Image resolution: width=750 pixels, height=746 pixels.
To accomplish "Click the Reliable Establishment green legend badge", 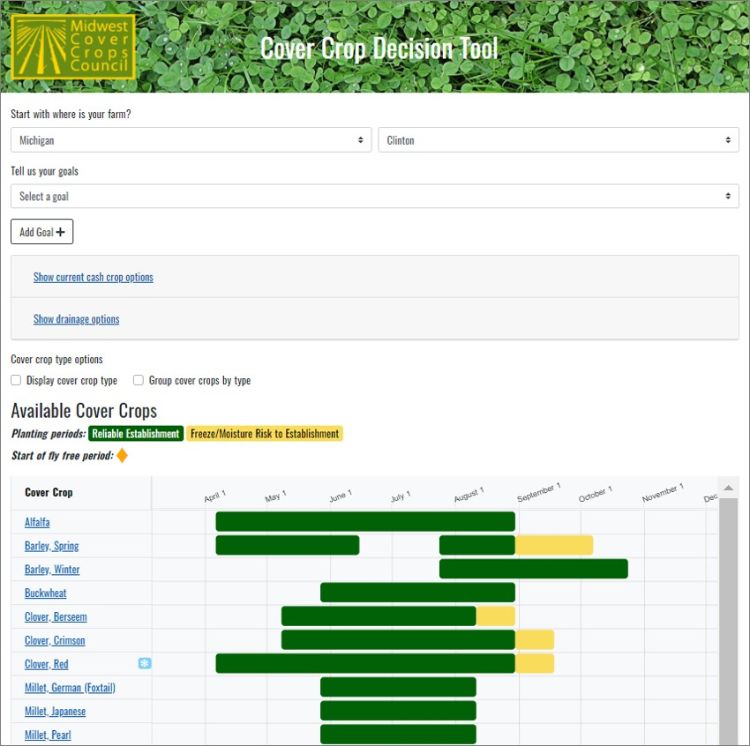I will click(x=135, y=434).
